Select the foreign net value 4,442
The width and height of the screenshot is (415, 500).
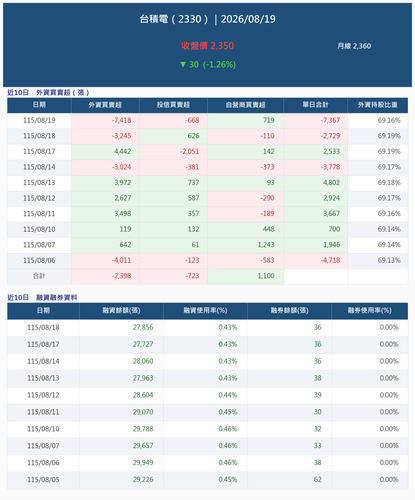pos(123,151)
